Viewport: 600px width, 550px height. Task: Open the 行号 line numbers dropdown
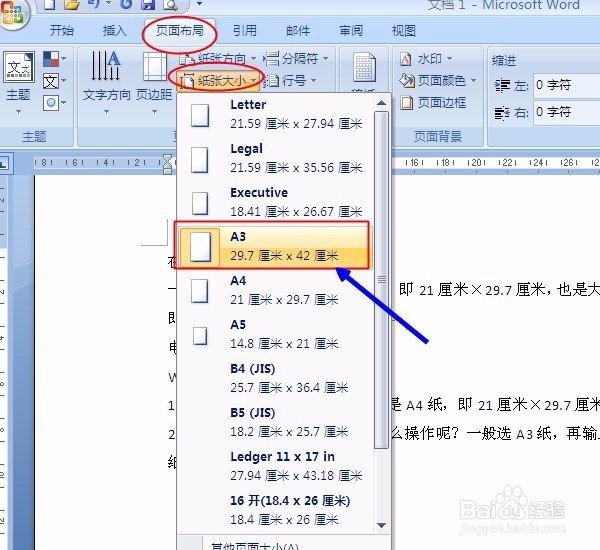(x=290, y=80)
